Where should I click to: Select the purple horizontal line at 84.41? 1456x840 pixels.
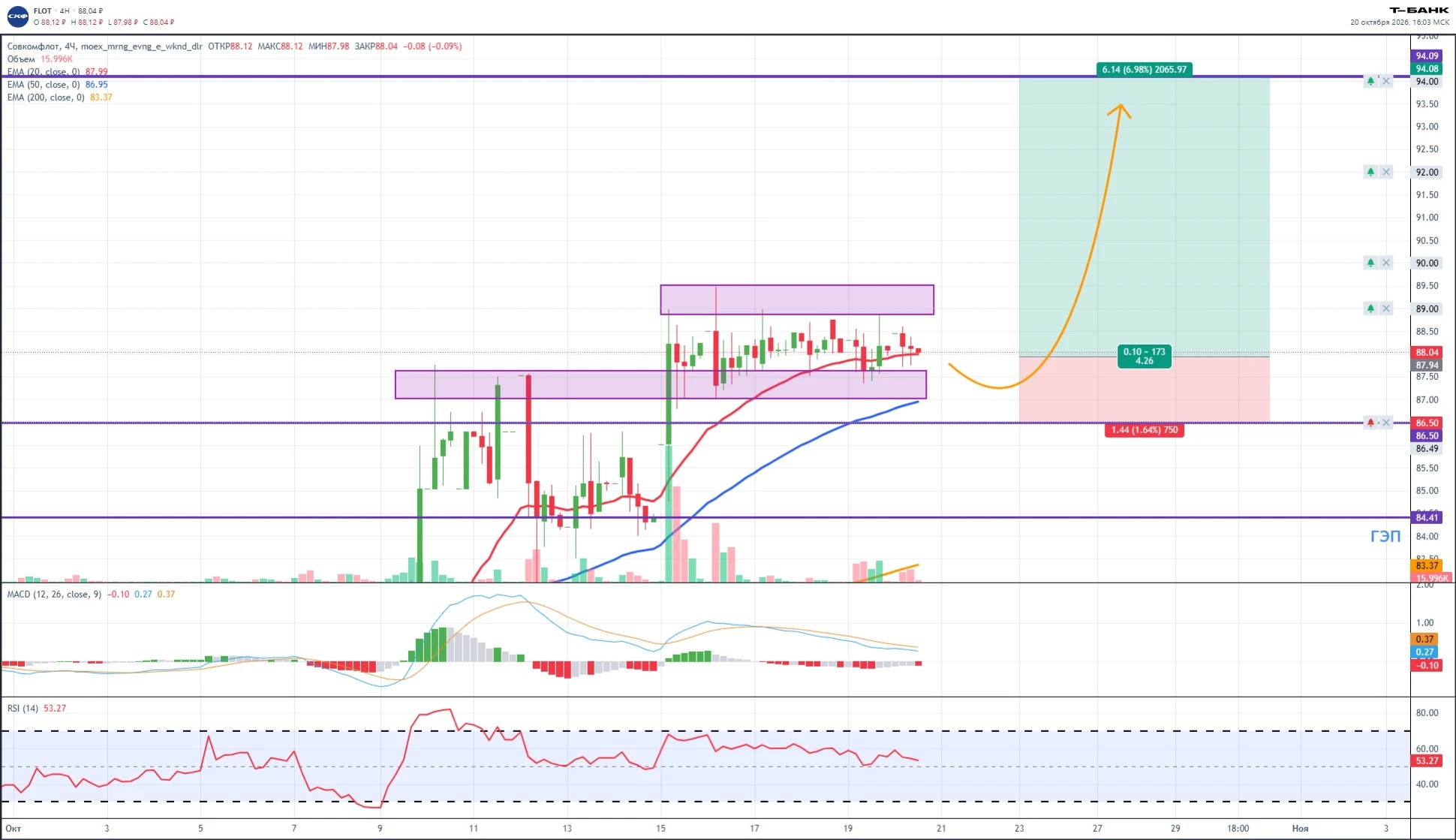pyautogui.click(x=705, y=517)
